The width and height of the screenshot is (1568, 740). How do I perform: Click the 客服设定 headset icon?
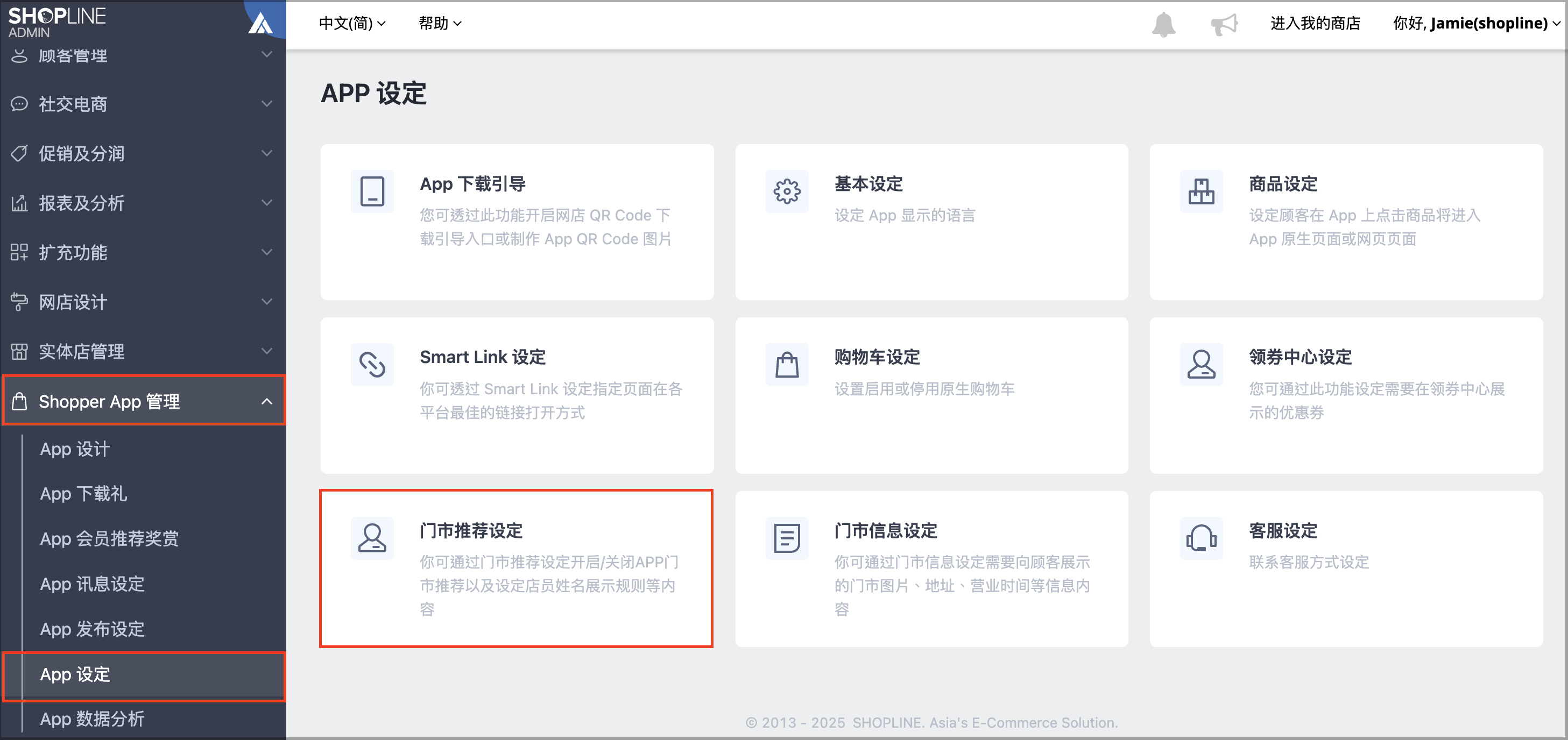pyautogui.click(x=1201, y=538)
